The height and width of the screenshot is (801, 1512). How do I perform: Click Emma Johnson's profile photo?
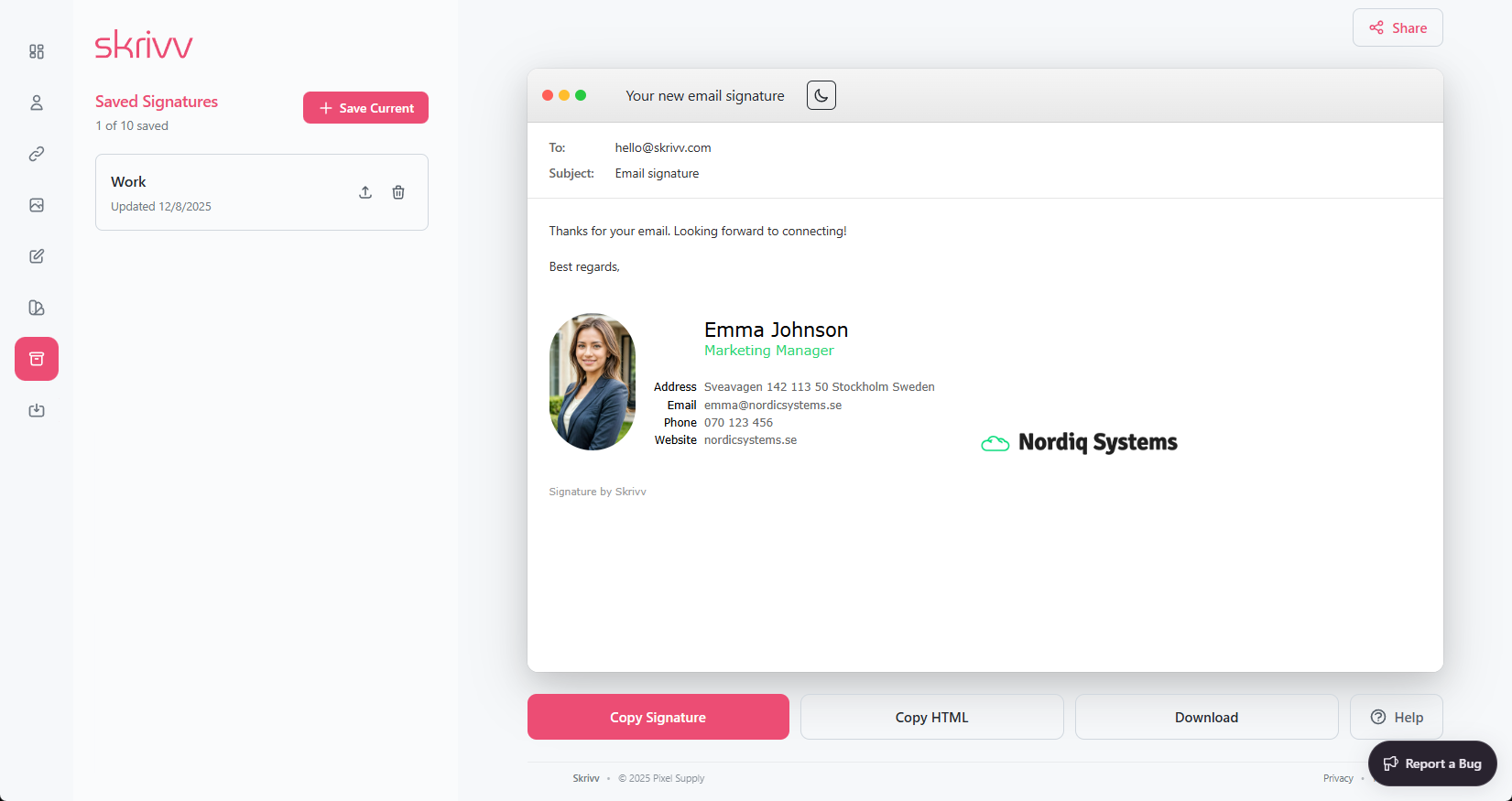point(593,382)
